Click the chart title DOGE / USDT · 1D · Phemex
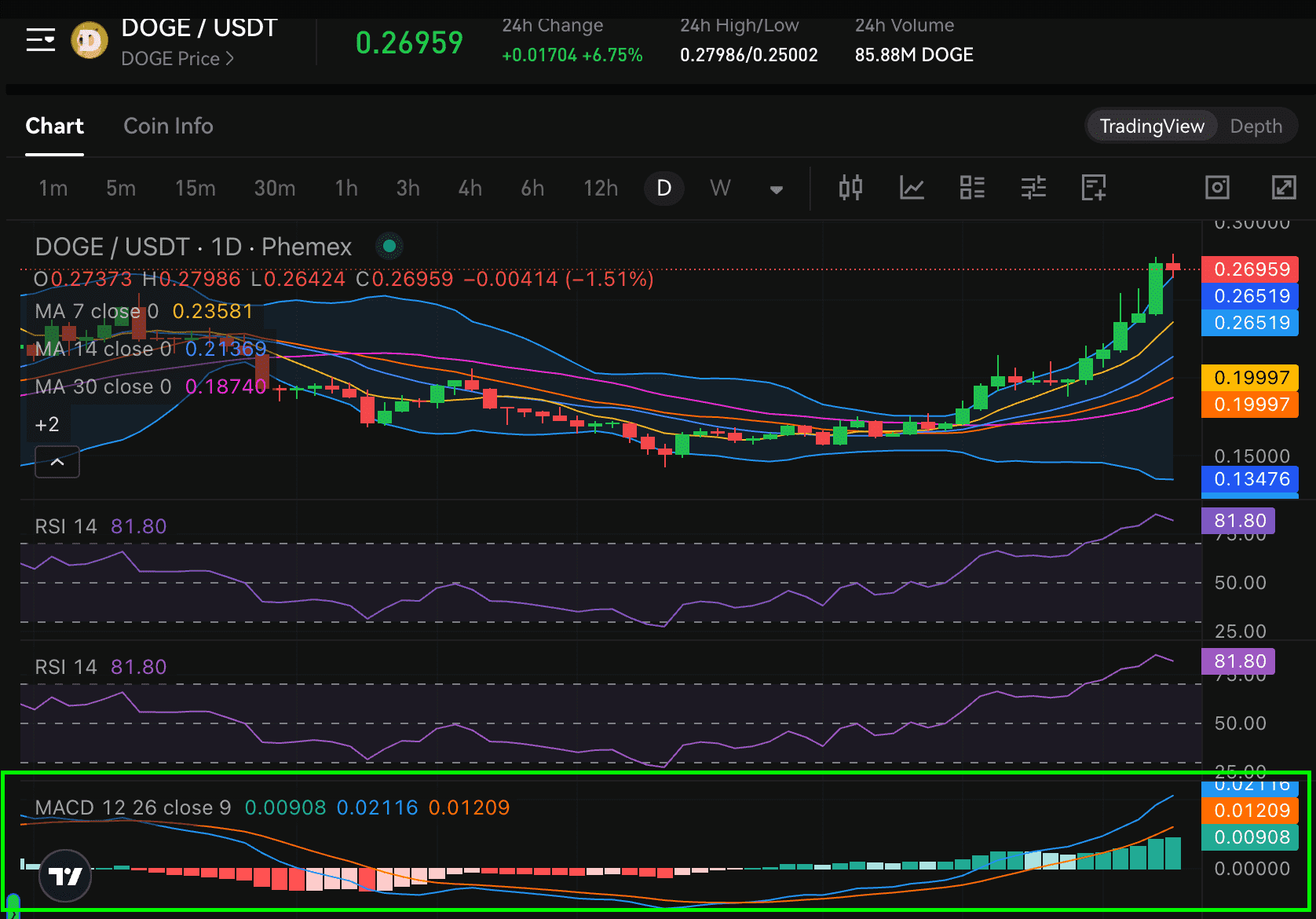This screenshot has height=919, width=1316. (x=193, y=247)
